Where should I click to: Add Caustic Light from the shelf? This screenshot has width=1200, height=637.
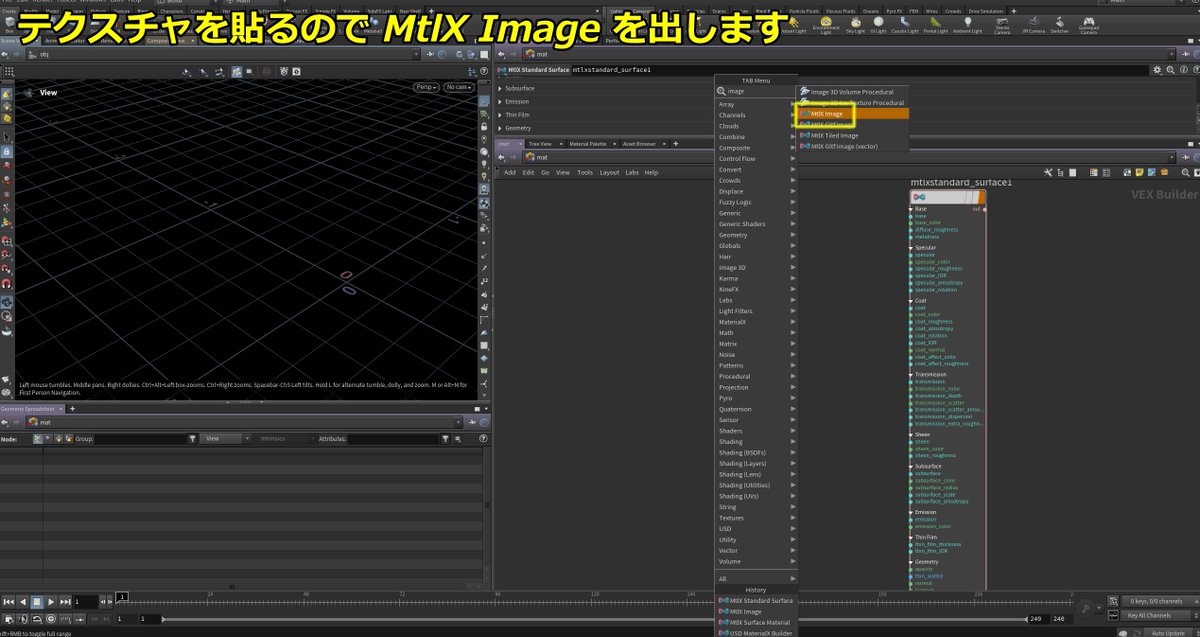[904, 25]
